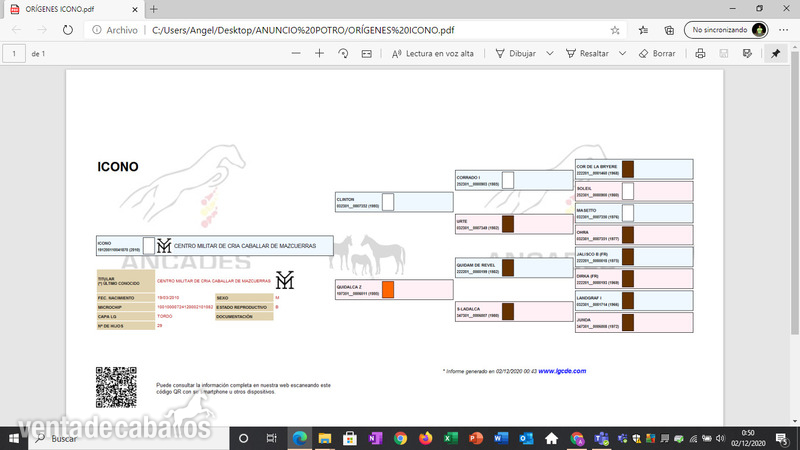Unpin the PDF toolbar
Image resolution: width=800 pixels, height=450 pixels.
776,53
